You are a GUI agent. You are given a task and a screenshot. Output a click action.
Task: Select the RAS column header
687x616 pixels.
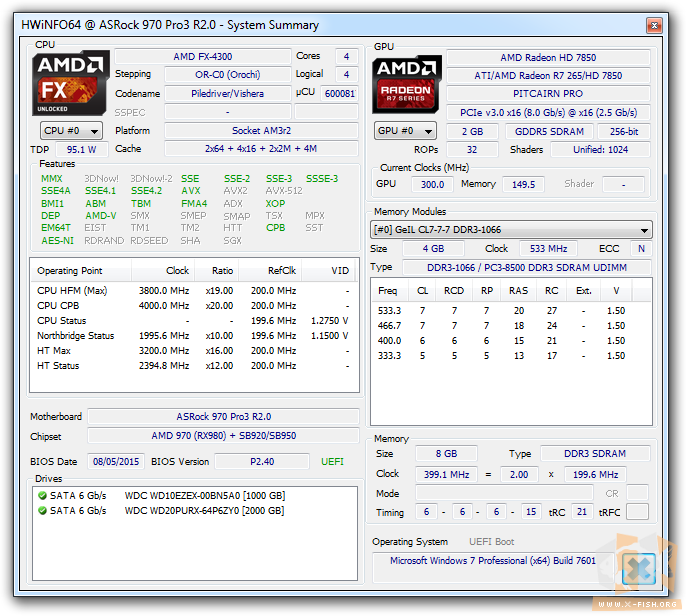(518, 291)
